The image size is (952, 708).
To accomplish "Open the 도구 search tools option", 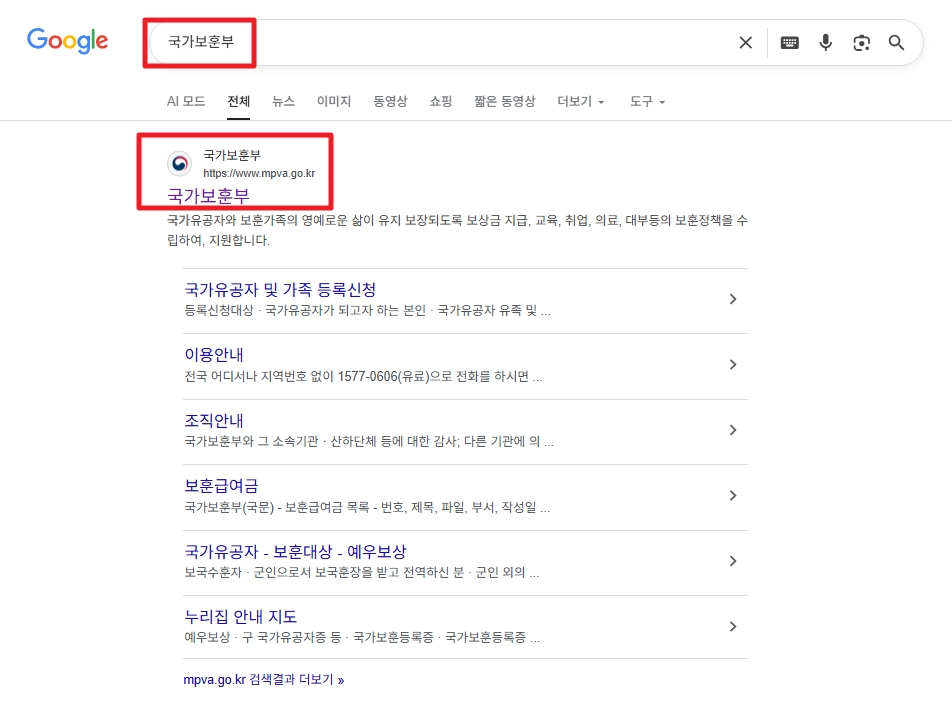I will [x=641, y=101].
